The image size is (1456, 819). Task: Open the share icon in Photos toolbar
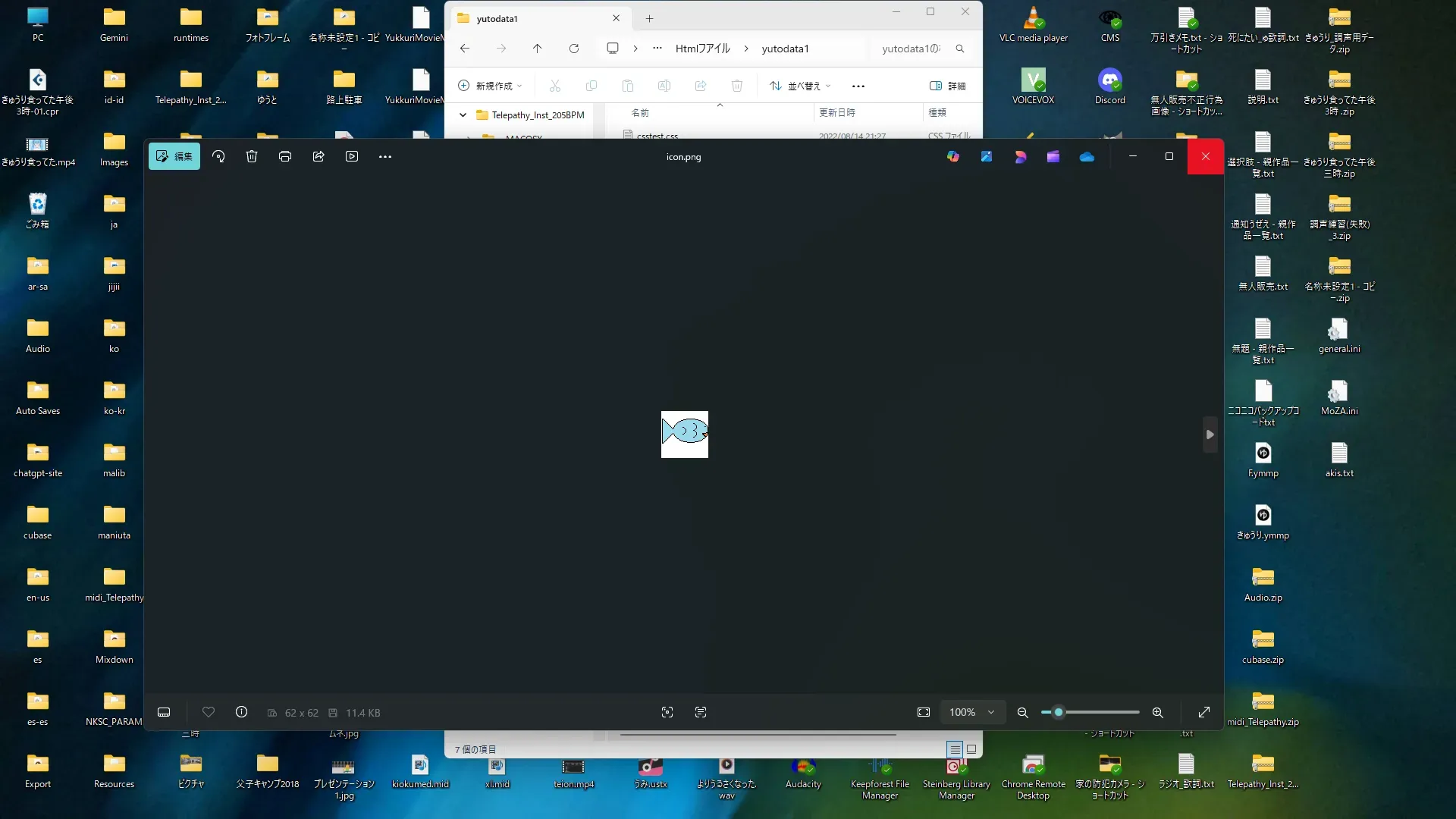click(x=318, y=156)
